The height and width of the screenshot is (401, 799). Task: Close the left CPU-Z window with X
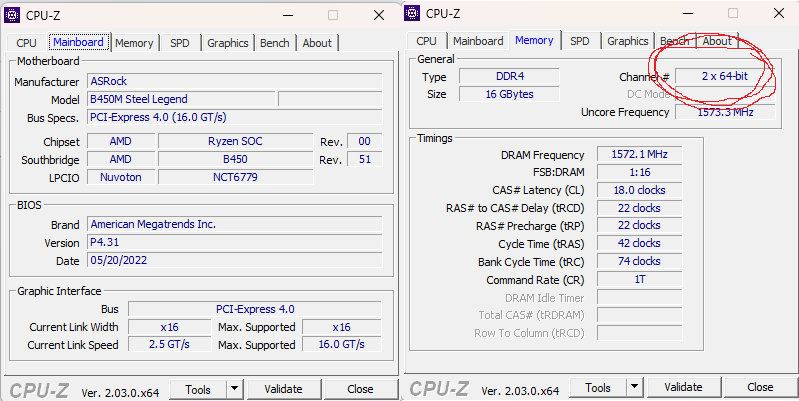(379, 15)
